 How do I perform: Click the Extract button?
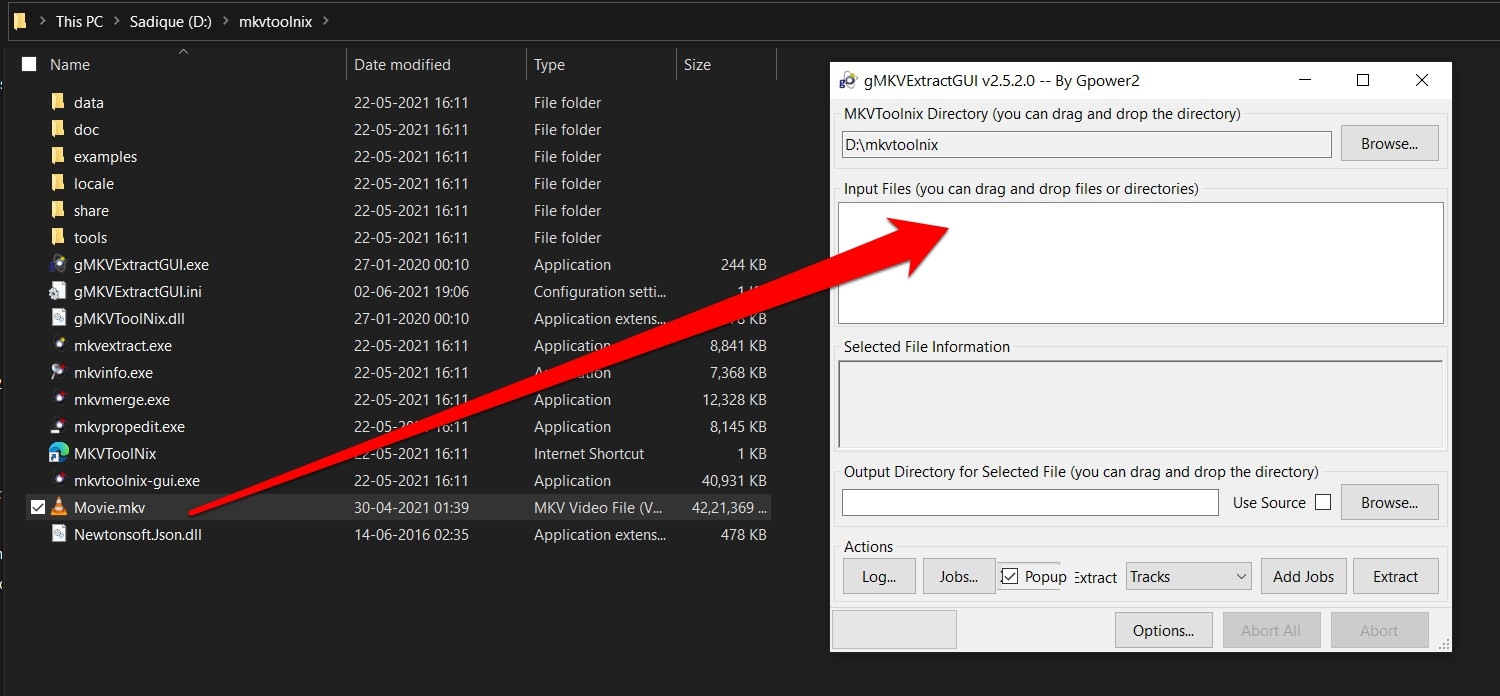[1395, 576]
